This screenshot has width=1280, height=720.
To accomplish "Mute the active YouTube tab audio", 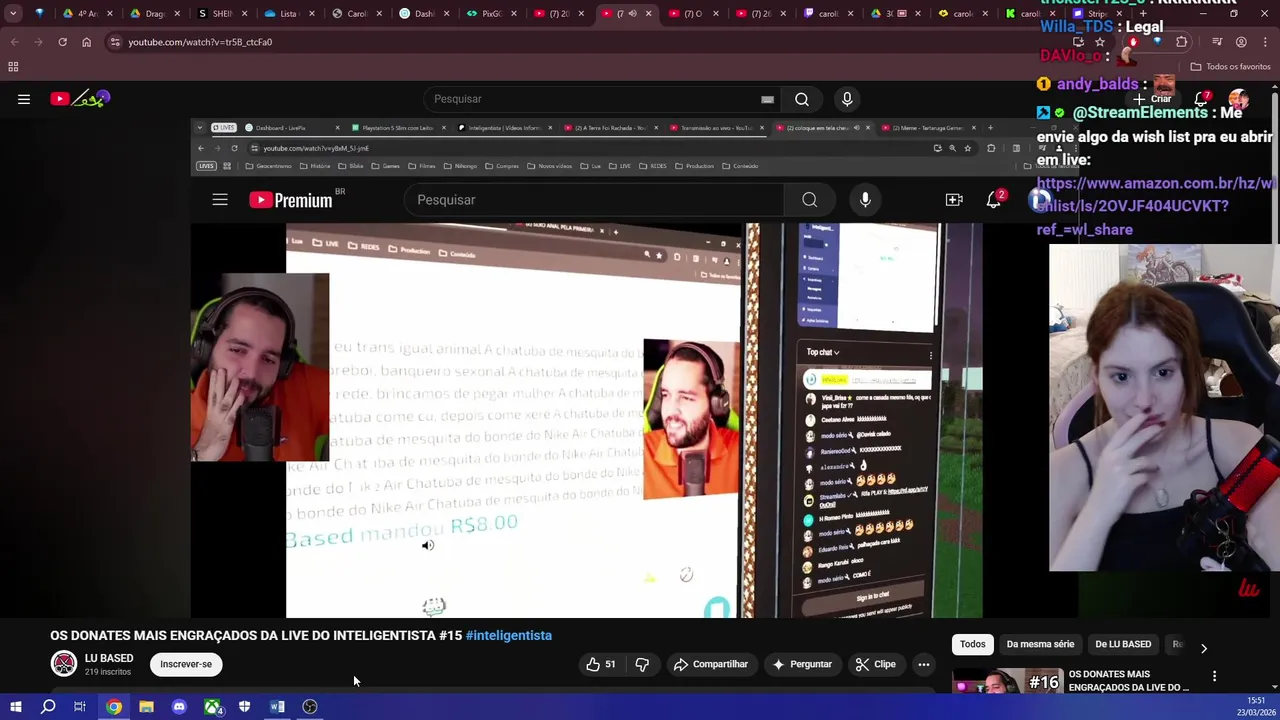I will 632,14.
